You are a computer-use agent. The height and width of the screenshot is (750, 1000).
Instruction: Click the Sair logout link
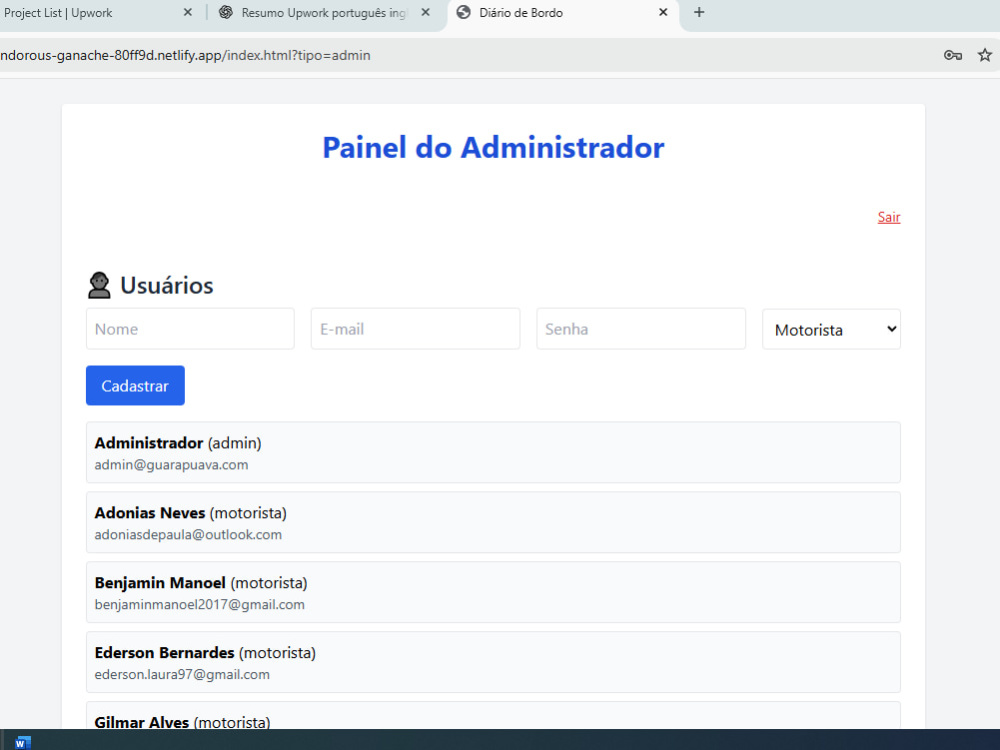point(888,217)
